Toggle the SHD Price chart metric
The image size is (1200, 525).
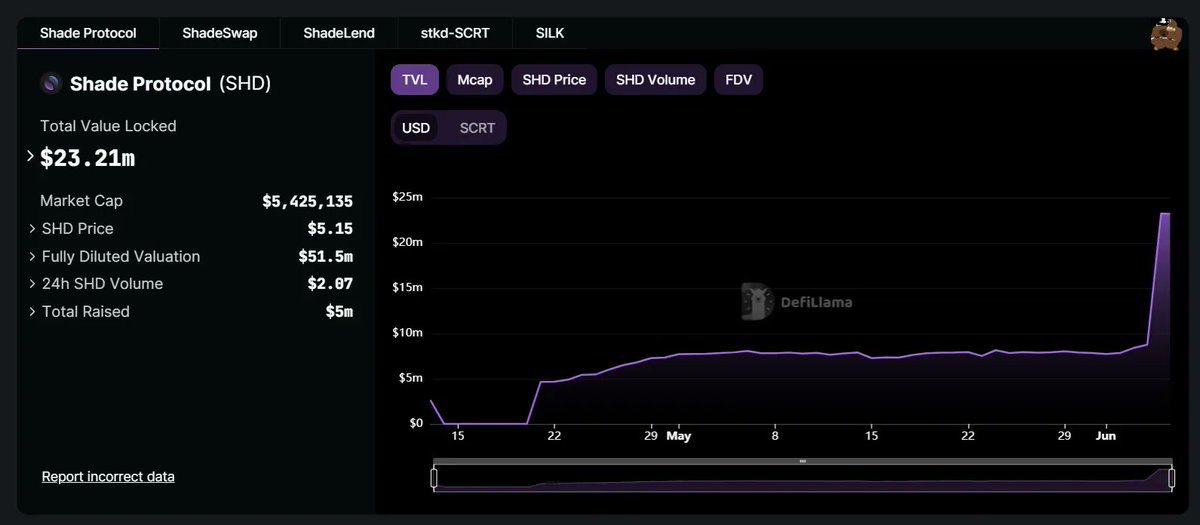coord(554,80)
